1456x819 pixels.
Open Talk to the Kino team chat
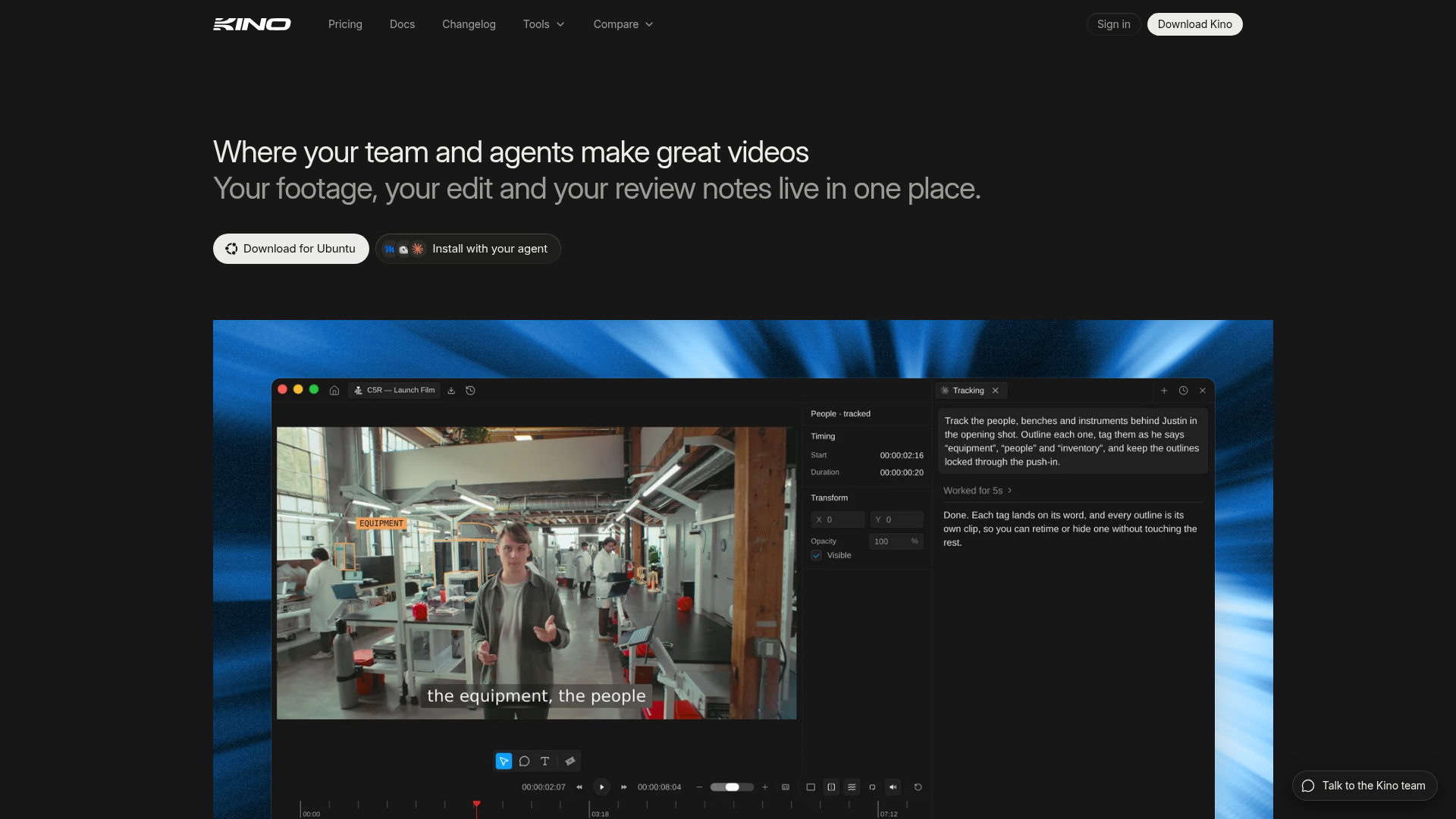coord(1364,786)
